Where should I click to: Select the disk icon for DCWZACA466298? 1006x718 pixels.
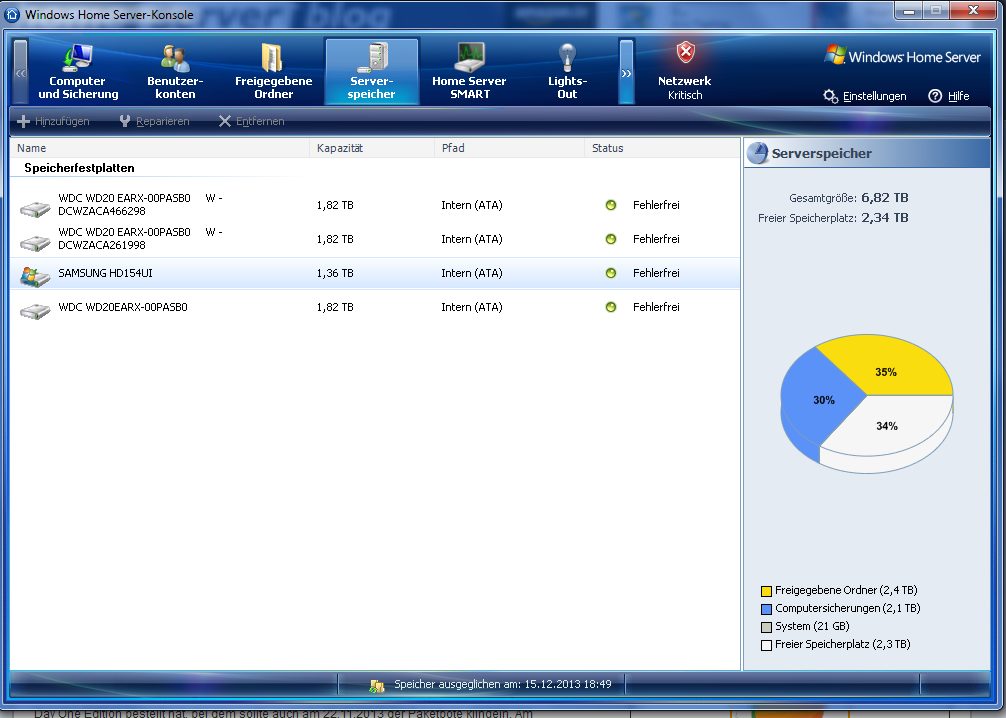[x=35, y=209]
